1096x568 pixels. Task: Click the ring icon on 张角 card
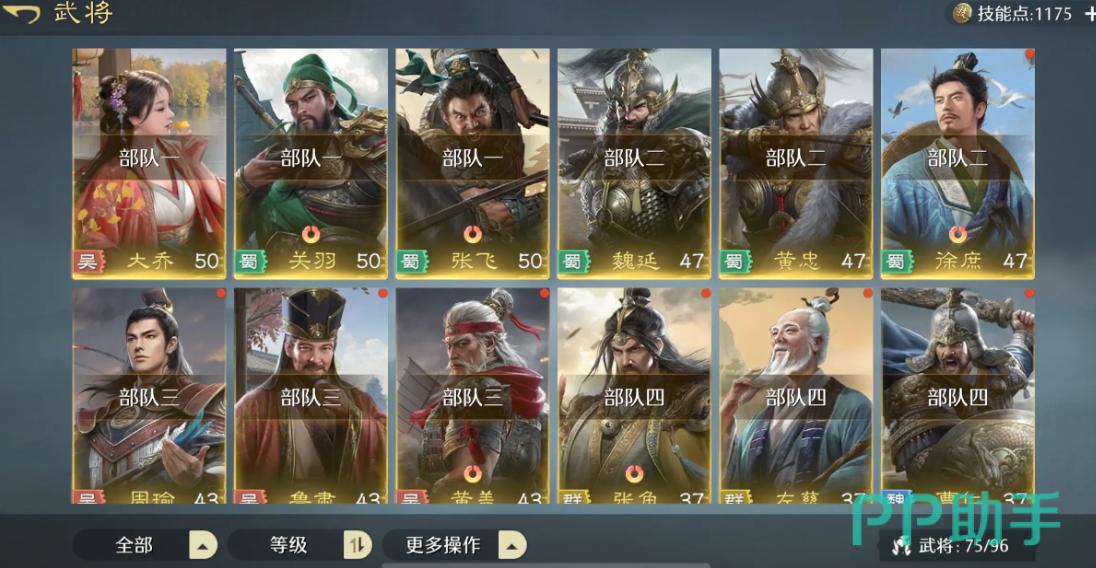[634, 474]
